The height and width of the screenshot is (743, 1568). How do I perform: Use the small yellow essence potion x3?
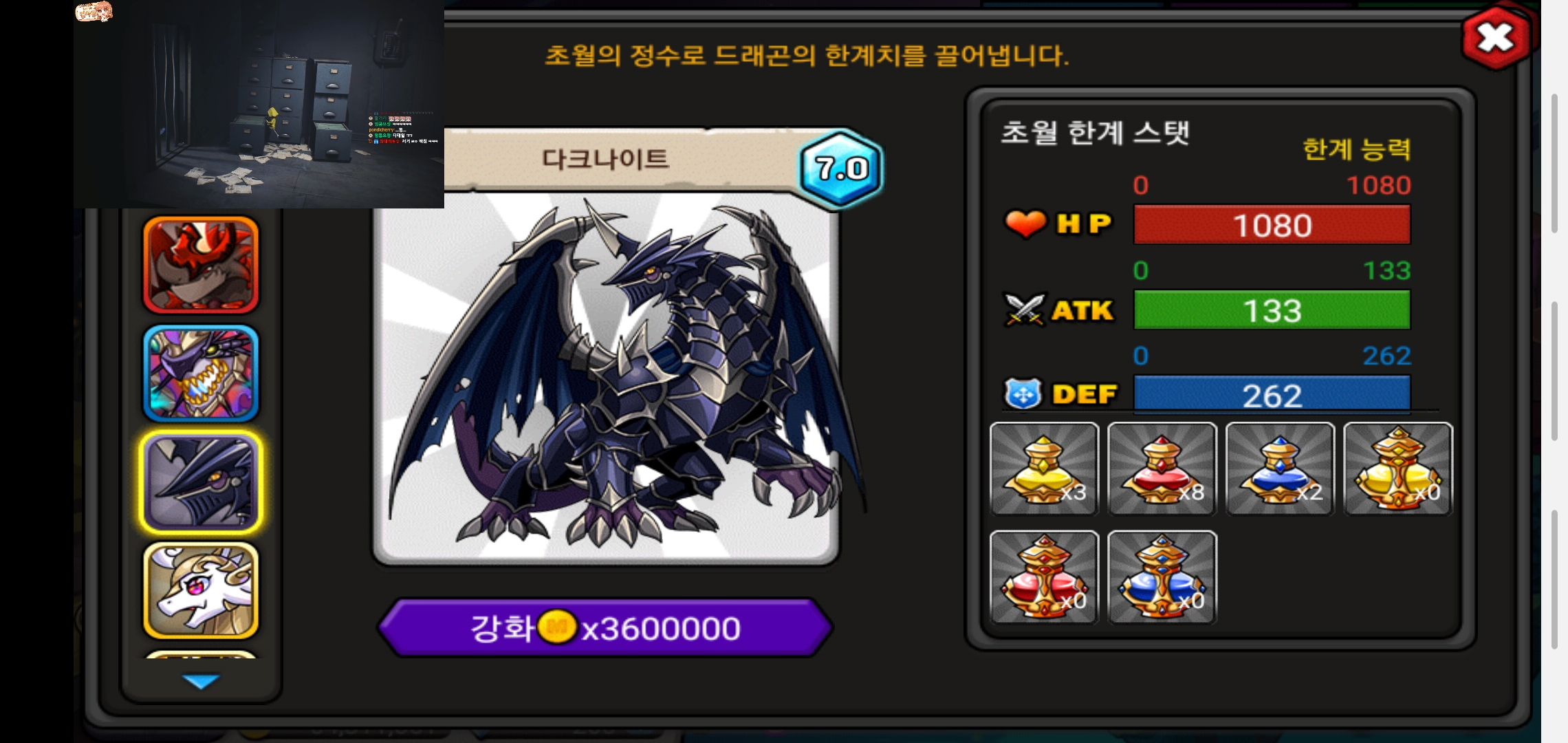pyautogui.click(x=1044, y=469)
